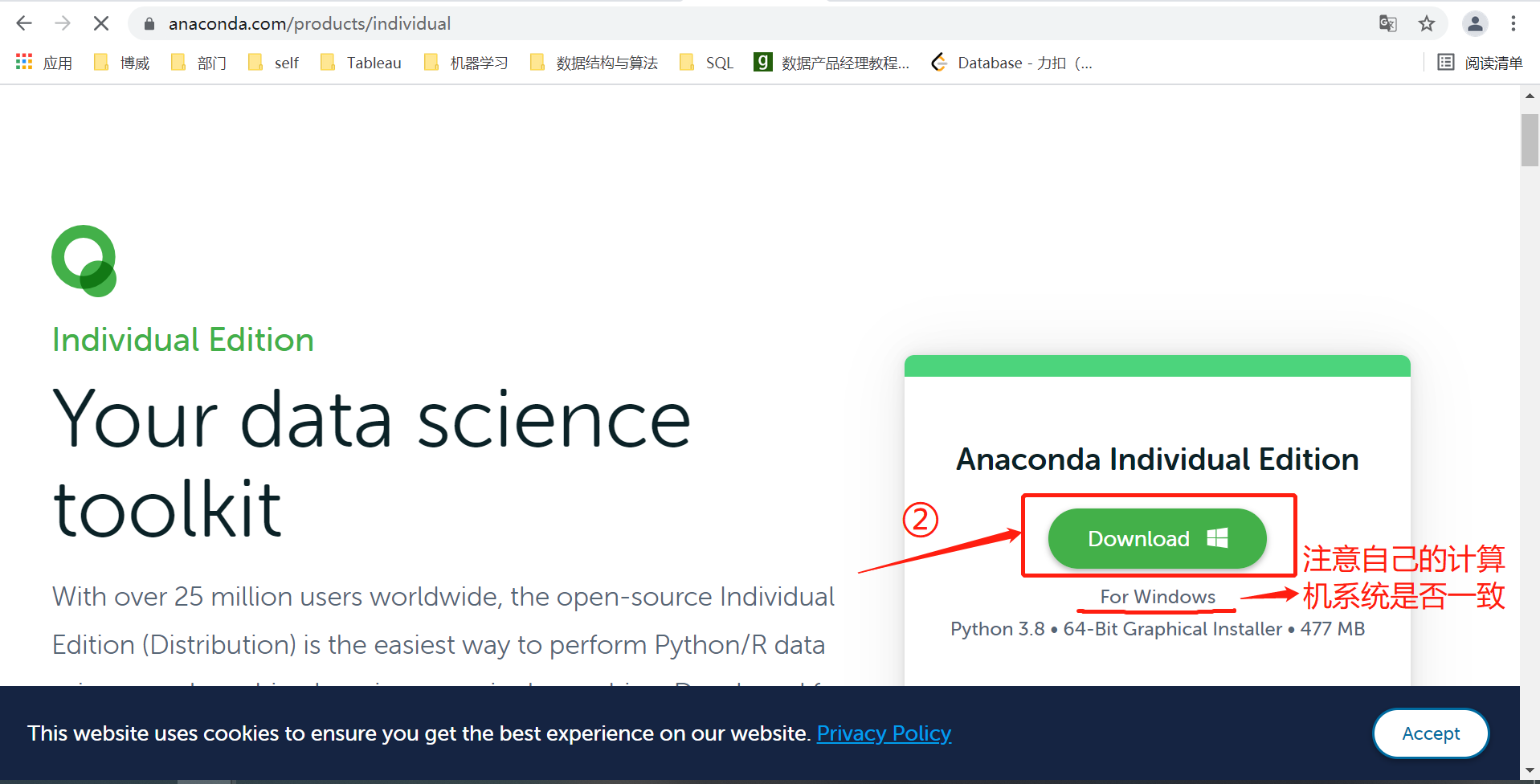This screenshot has height=784, width=1540.
Task: Open the translate page icon
Action: click(1387, 24)
